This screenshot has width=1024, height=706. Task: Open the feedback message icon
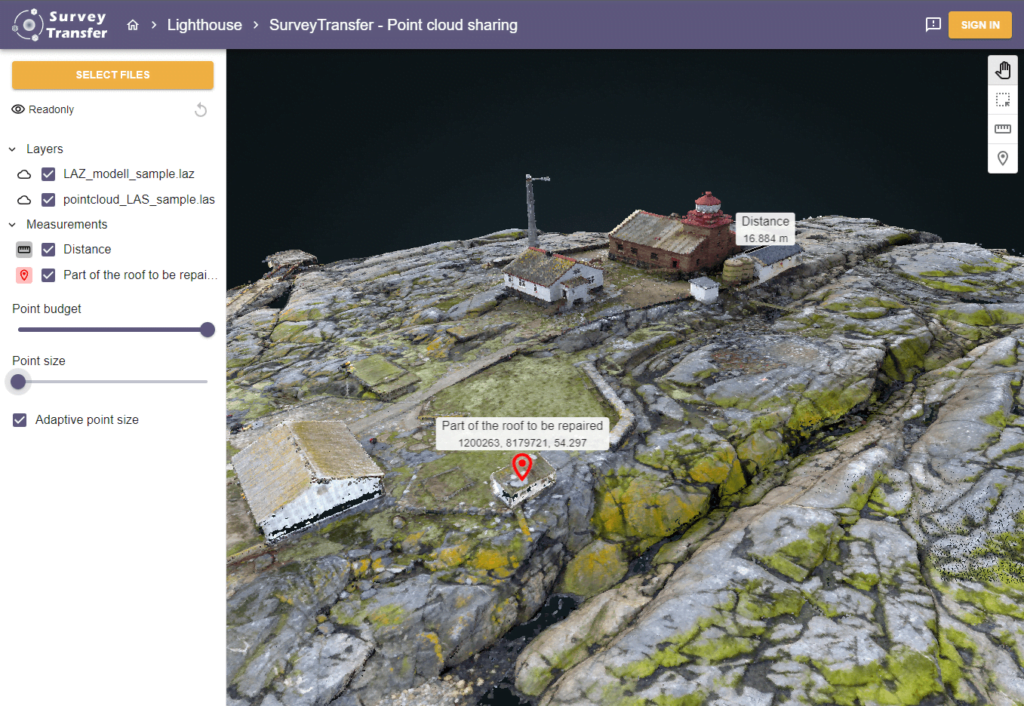[933, 25]
